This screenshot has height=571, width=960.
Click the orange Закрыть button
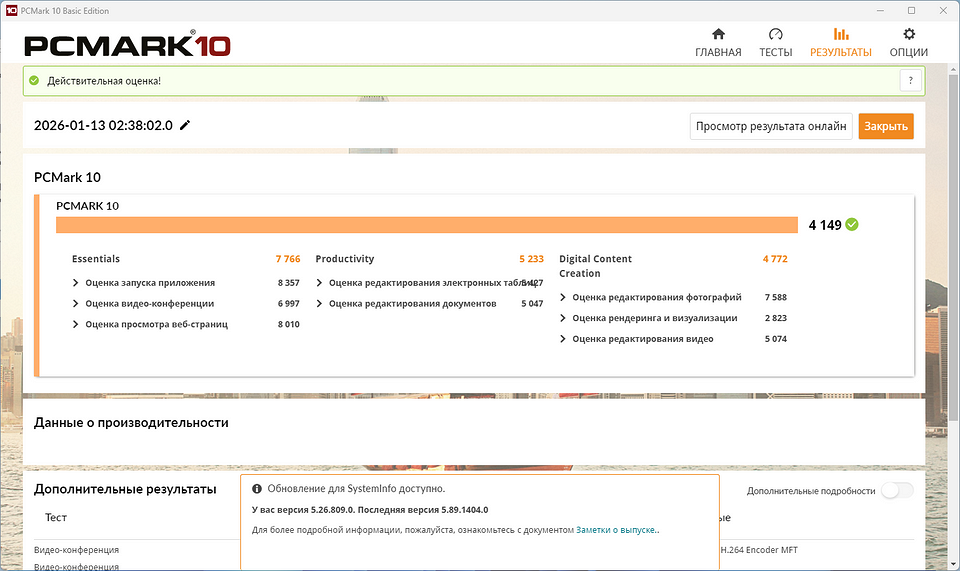pyautogui.click(x=885, y=126)
